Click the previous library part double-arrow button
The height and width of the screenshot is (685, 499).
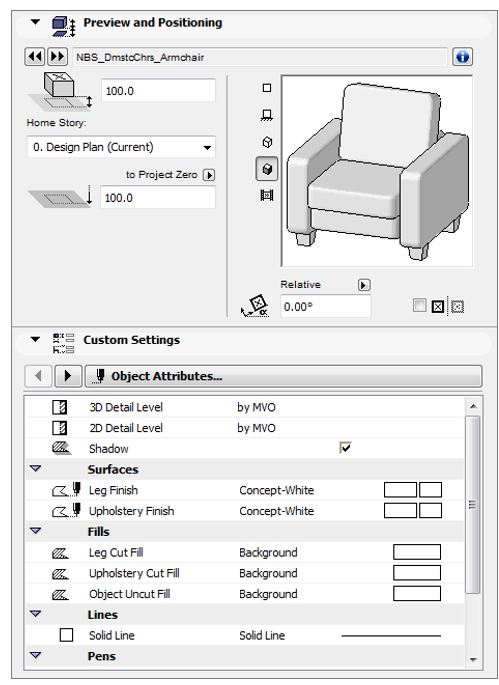tap(35, 57)
